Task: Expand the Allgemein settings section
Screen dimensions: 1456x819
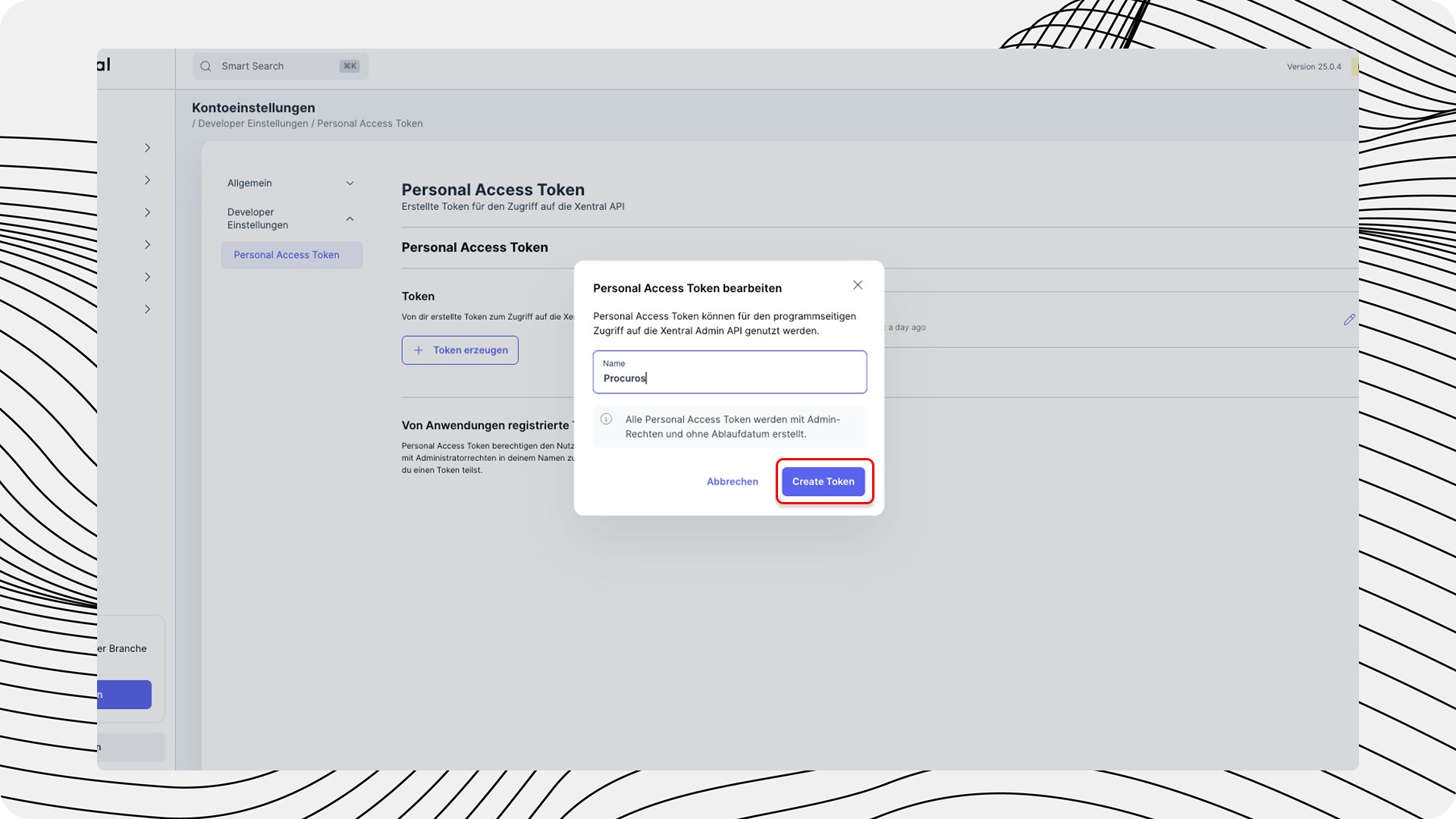Action: pos(291,183)
